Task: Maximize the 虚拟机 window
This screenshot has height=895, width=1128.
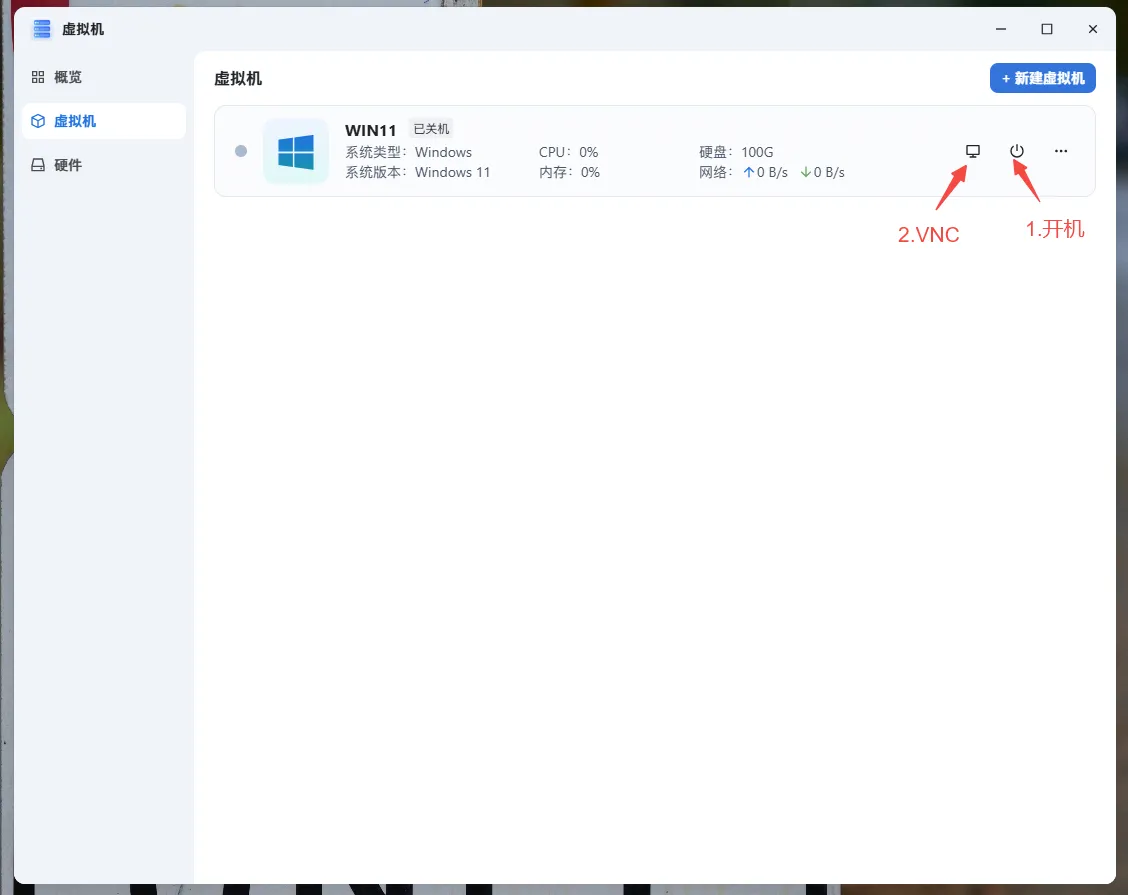Action: pyautogui.click(x=1046, y=29)
